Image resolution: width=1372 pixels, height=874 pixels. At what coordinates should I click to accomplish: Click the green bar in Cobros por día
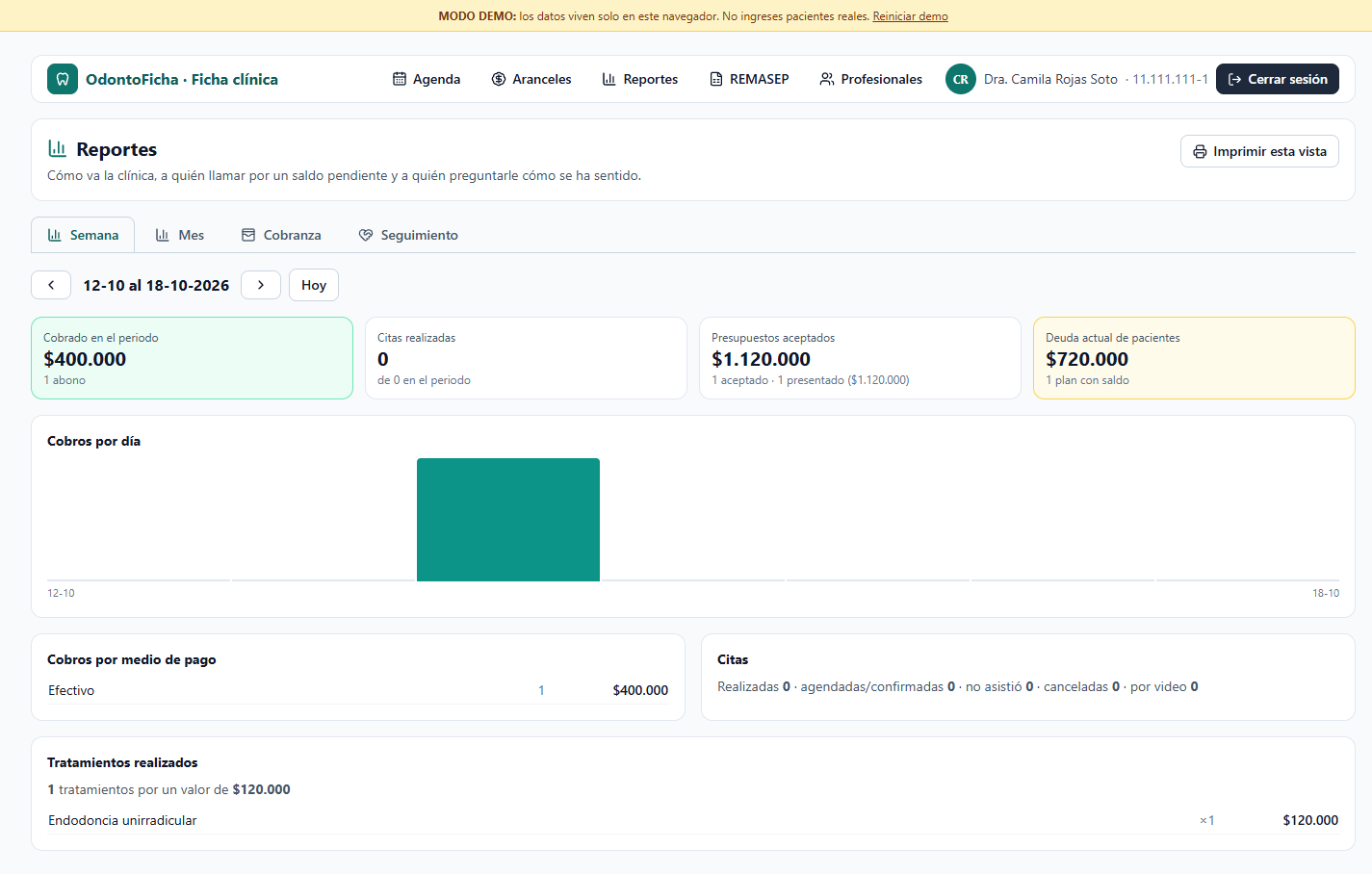pyautogui.click(x=508, y=520)
